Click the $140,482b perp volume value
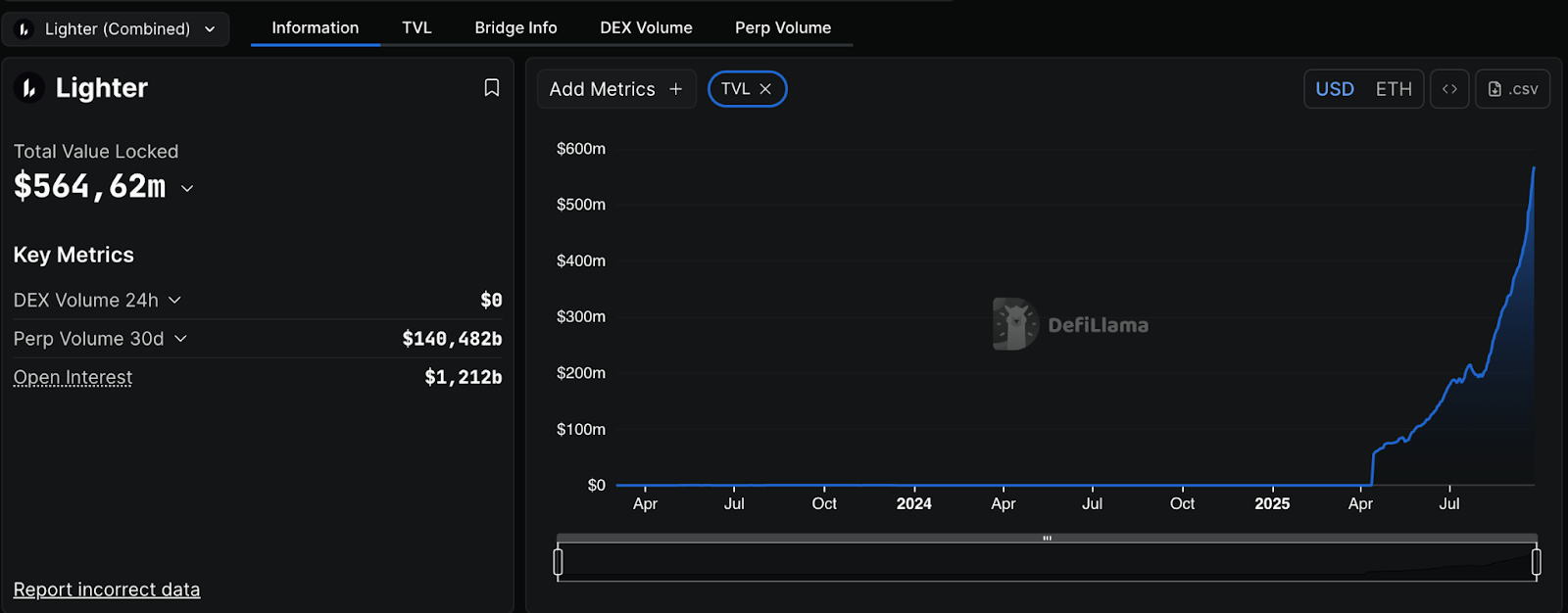Image resolution: width=1568 pixels, height=613 pixels. [x=452, y=339]
